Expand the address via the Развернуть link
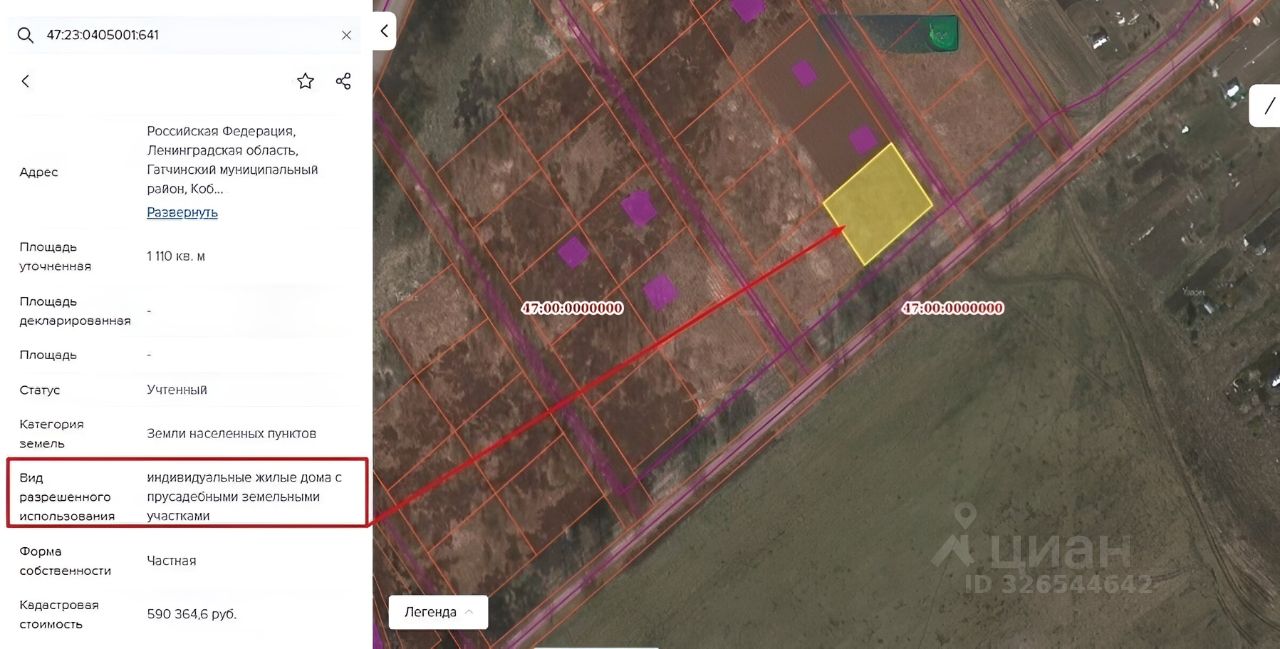 click(x=182, y=212)
